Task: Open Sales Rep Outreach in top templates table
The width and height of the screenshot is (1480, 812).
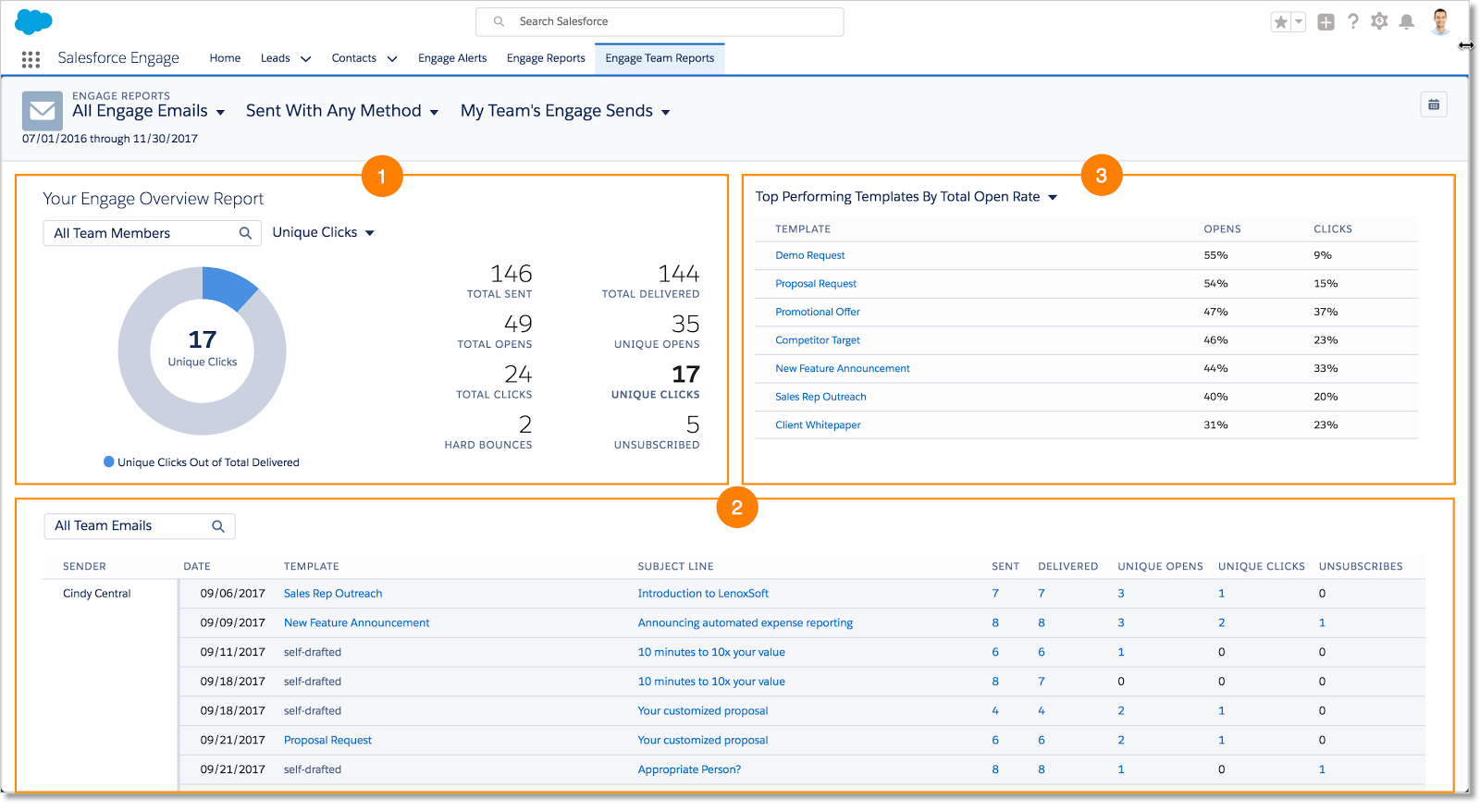Action: pos(820,397)
